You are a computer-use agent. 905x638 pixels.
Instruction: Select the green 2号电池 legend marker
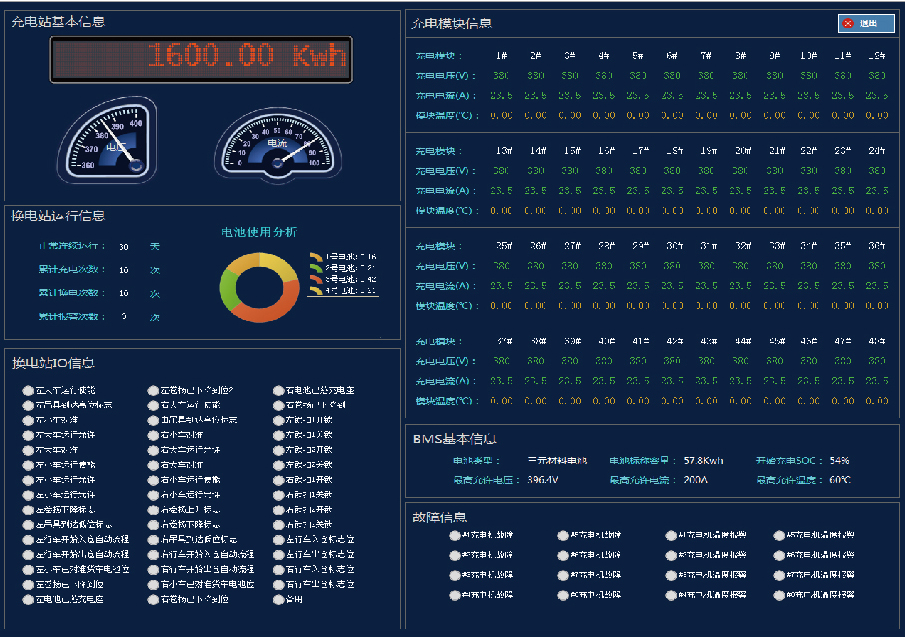coord(316,268)
